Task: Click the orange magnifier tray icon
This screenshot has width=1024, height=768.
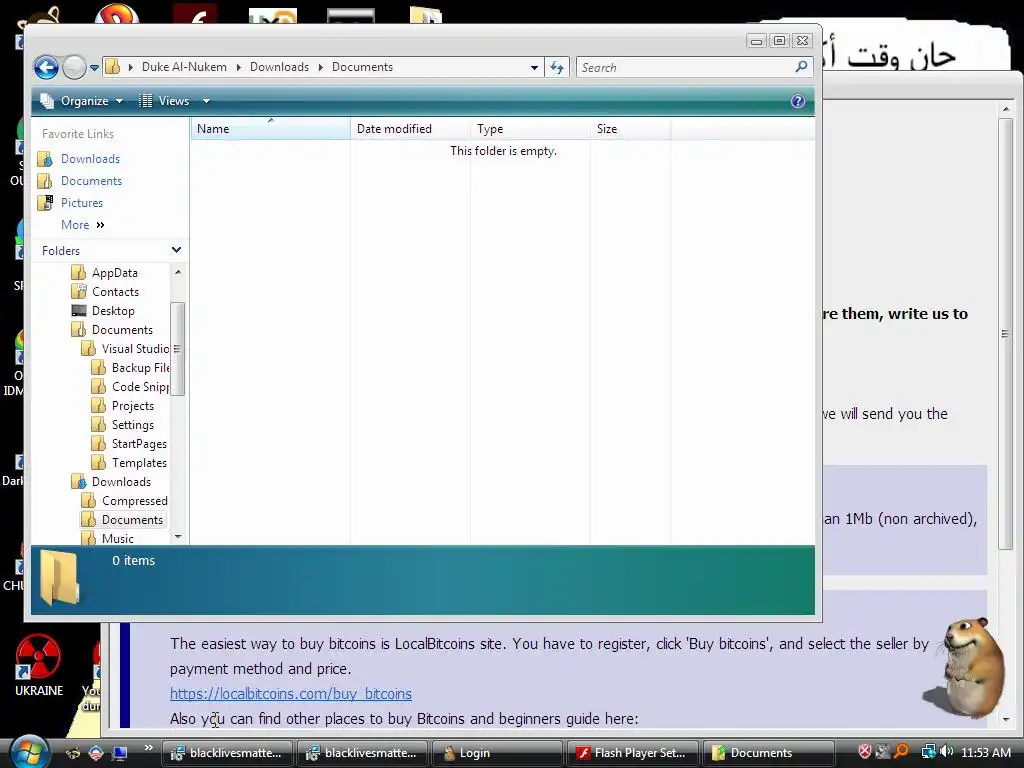Action: 901,752
